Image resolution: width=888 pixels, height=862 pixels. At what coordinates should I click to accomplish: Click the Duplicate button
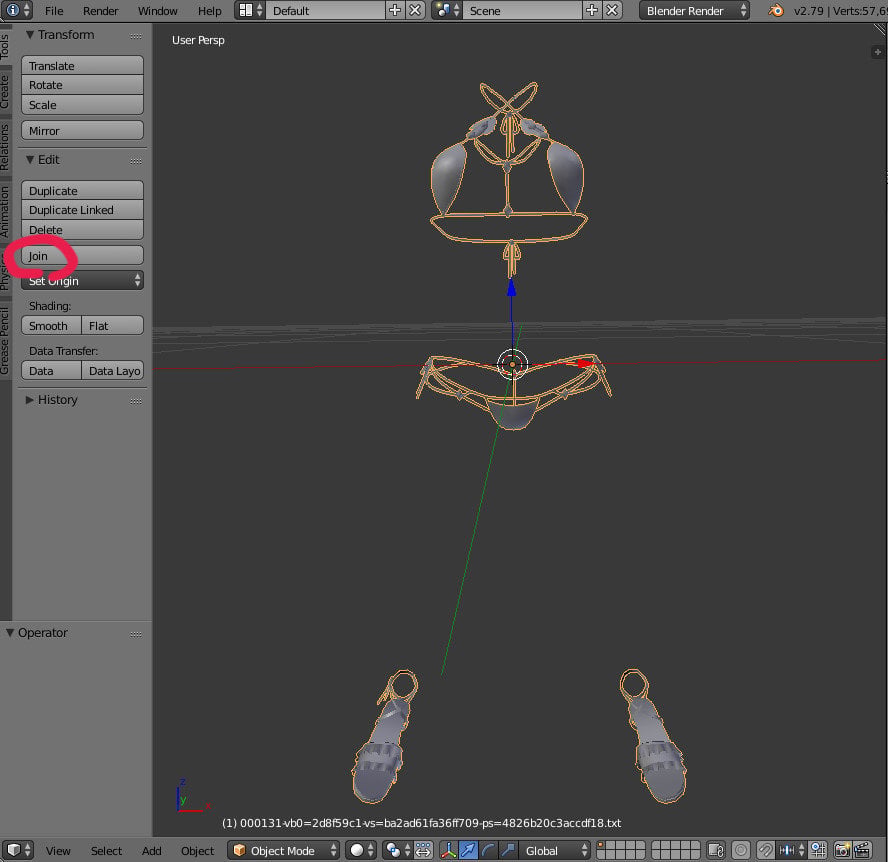pos(82,191)
